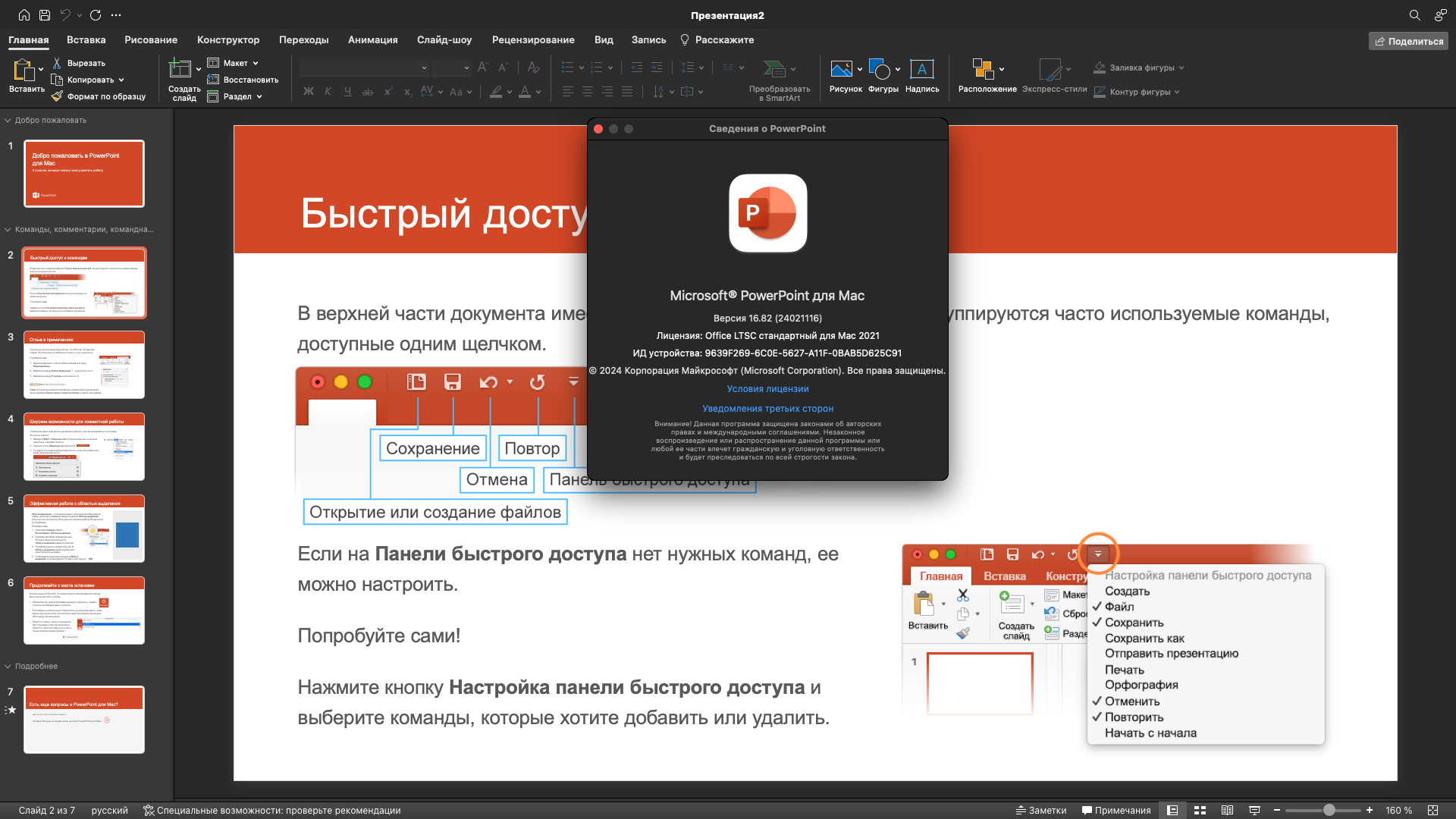Click the Надпись text box icon

pos(921,70)
